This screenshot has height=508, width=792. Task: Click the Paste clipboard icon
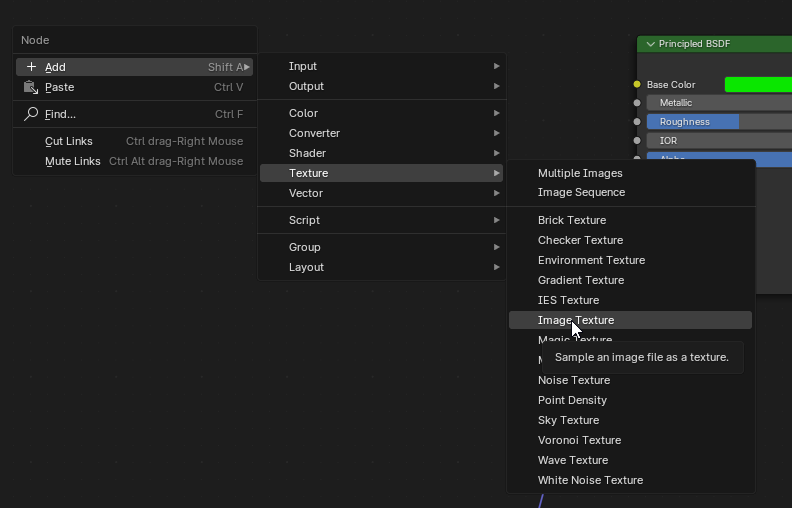click(x=31, y=87)
